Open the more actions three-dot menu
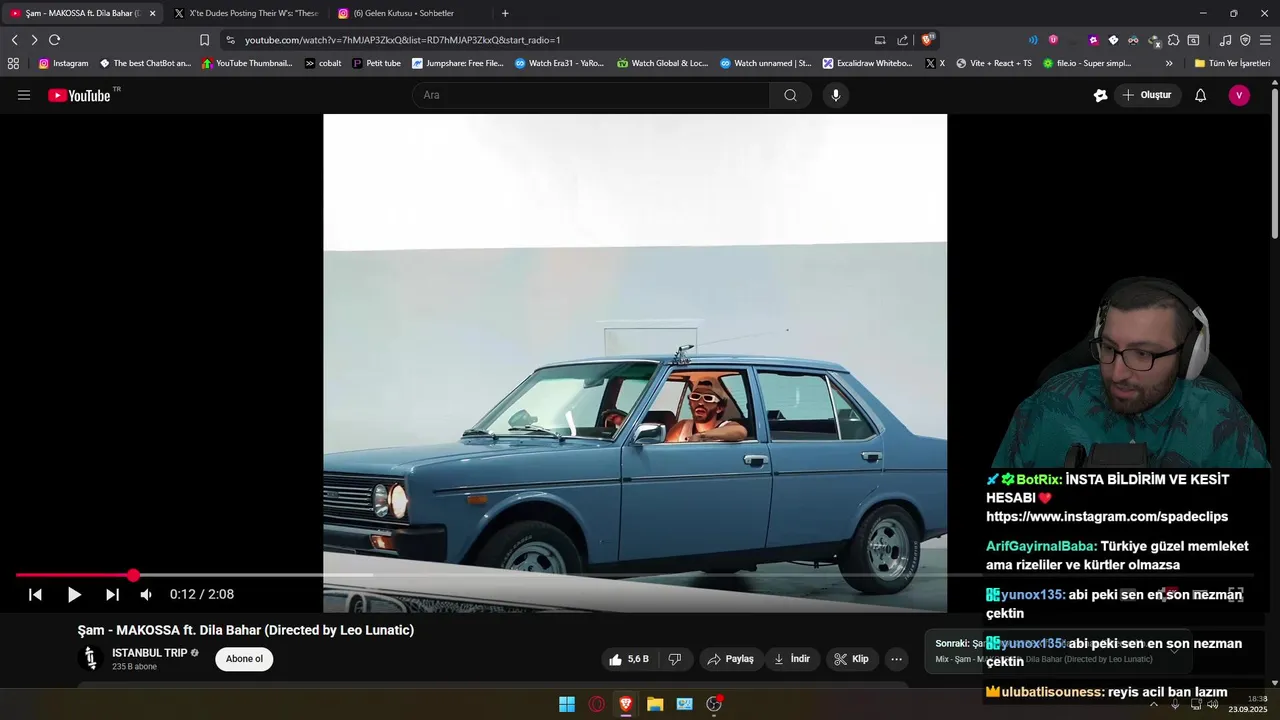Screen dimensions: 1280x720 897,659
